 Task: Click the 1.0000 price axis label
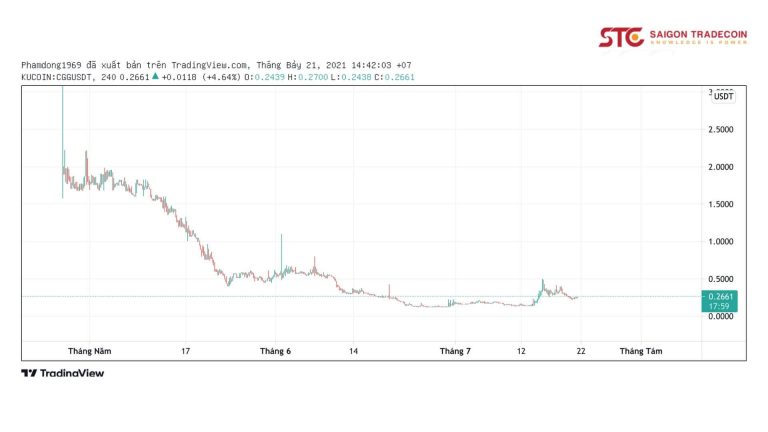pyautogui.click(x=722, y=242)
